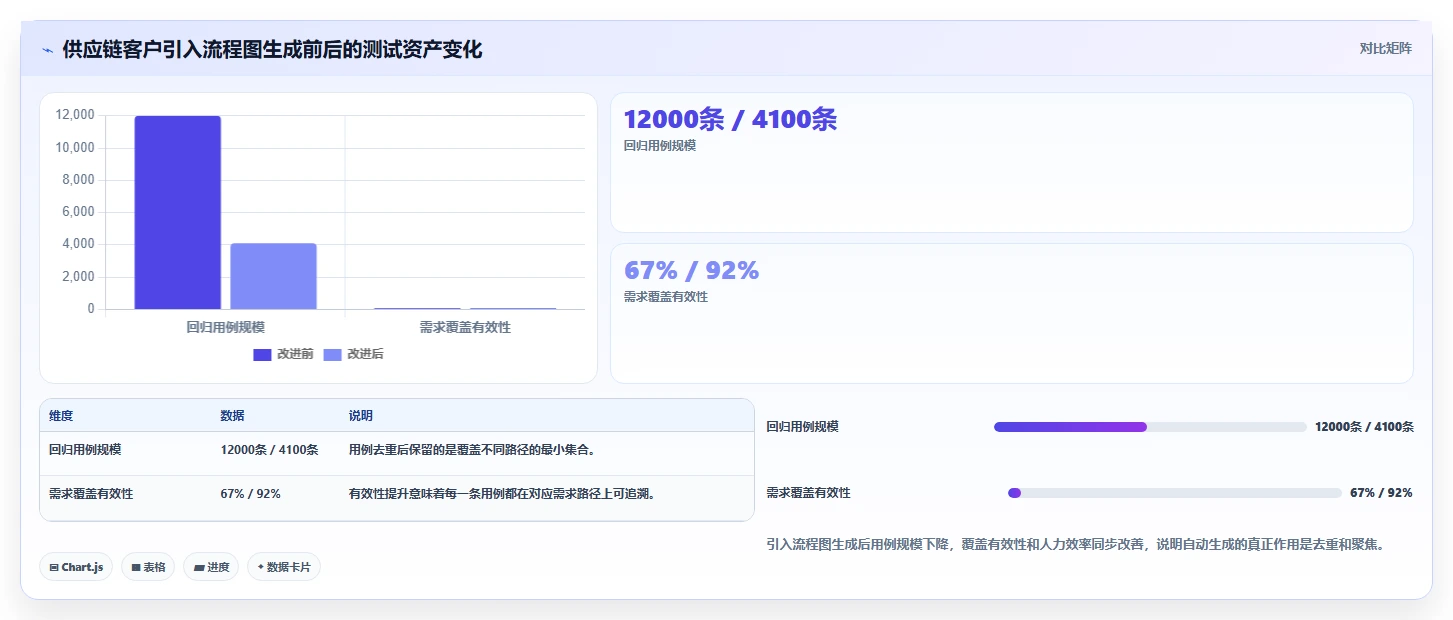
Task: Click the 用例去重后保留的是 description cell
Action: point(472,450)
